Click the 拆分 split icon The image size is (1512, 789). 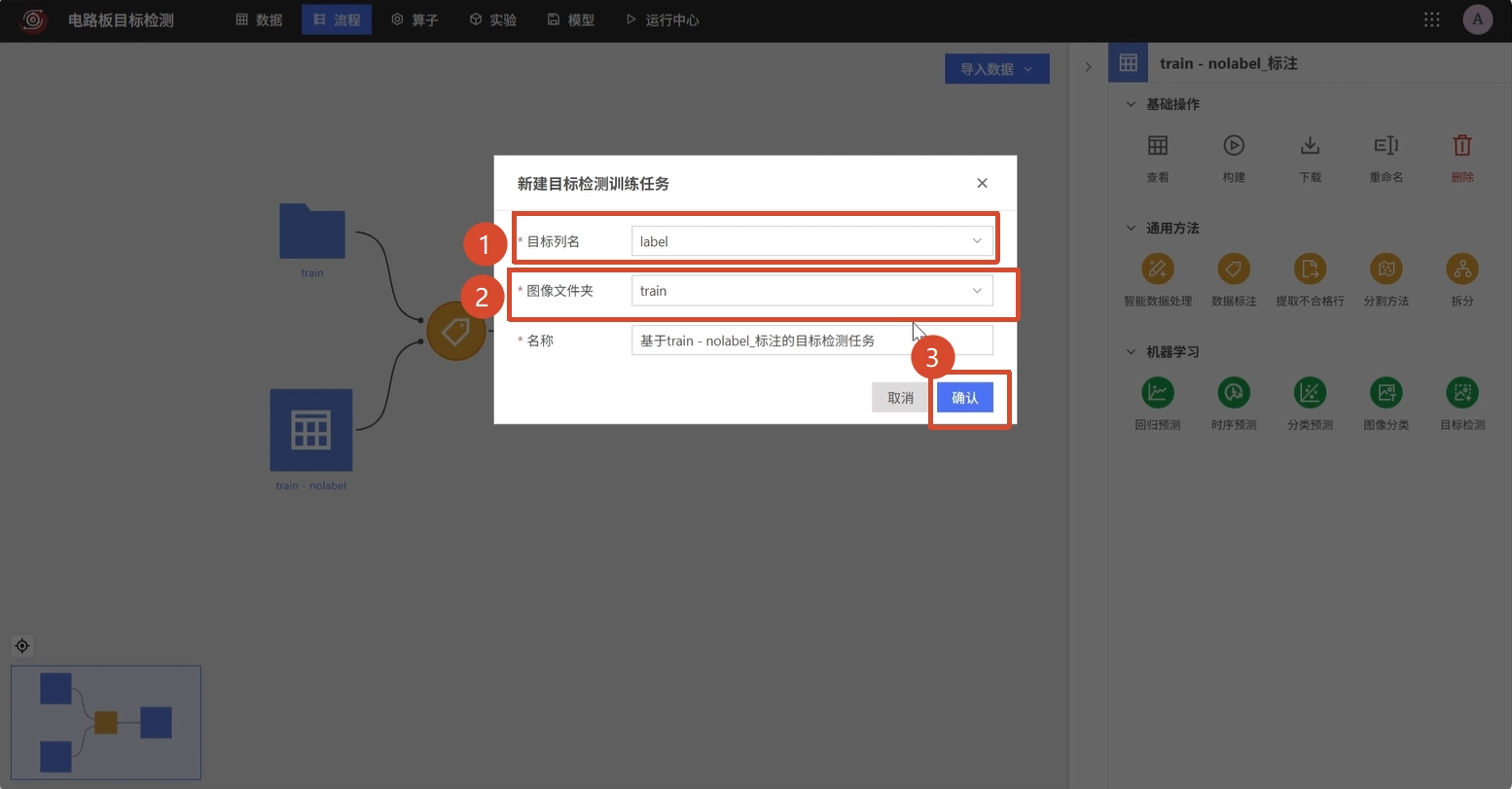[x=1461, y=269]
